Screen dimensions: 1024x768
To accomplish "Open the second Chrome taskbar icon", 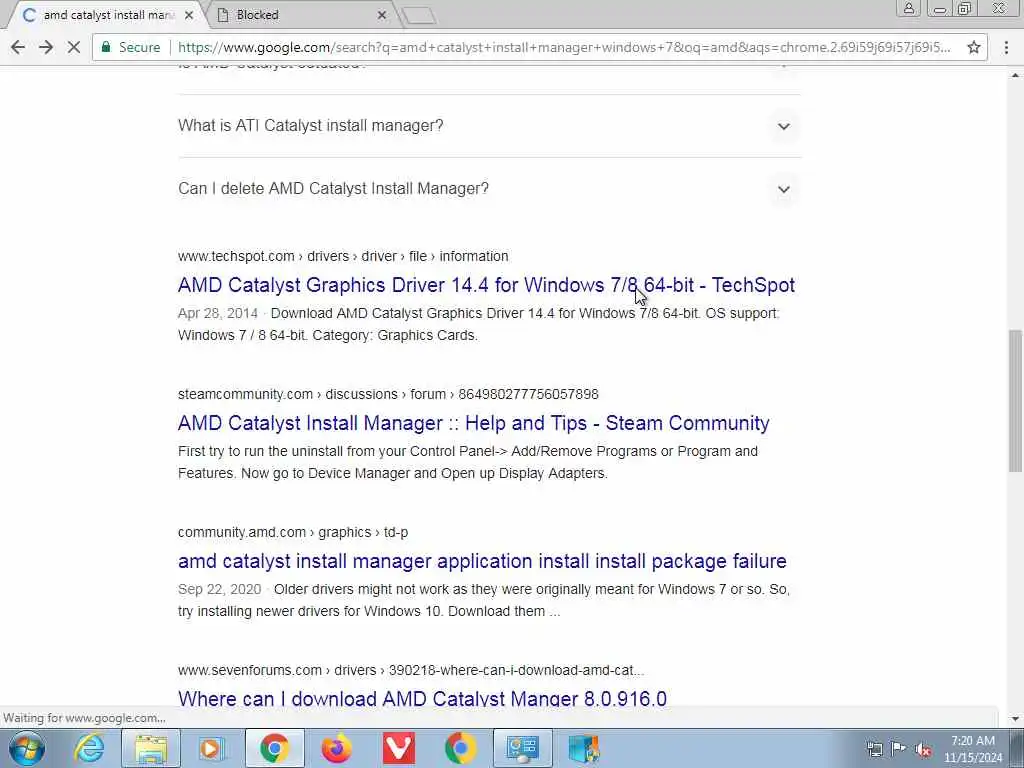I will point(460,748).
